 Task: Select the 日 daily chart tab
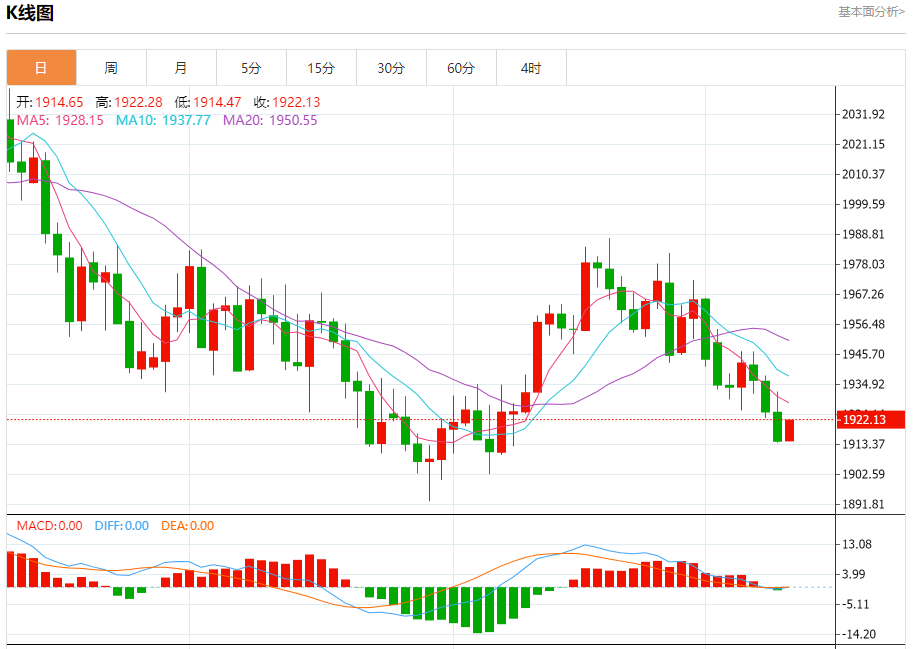41,68
